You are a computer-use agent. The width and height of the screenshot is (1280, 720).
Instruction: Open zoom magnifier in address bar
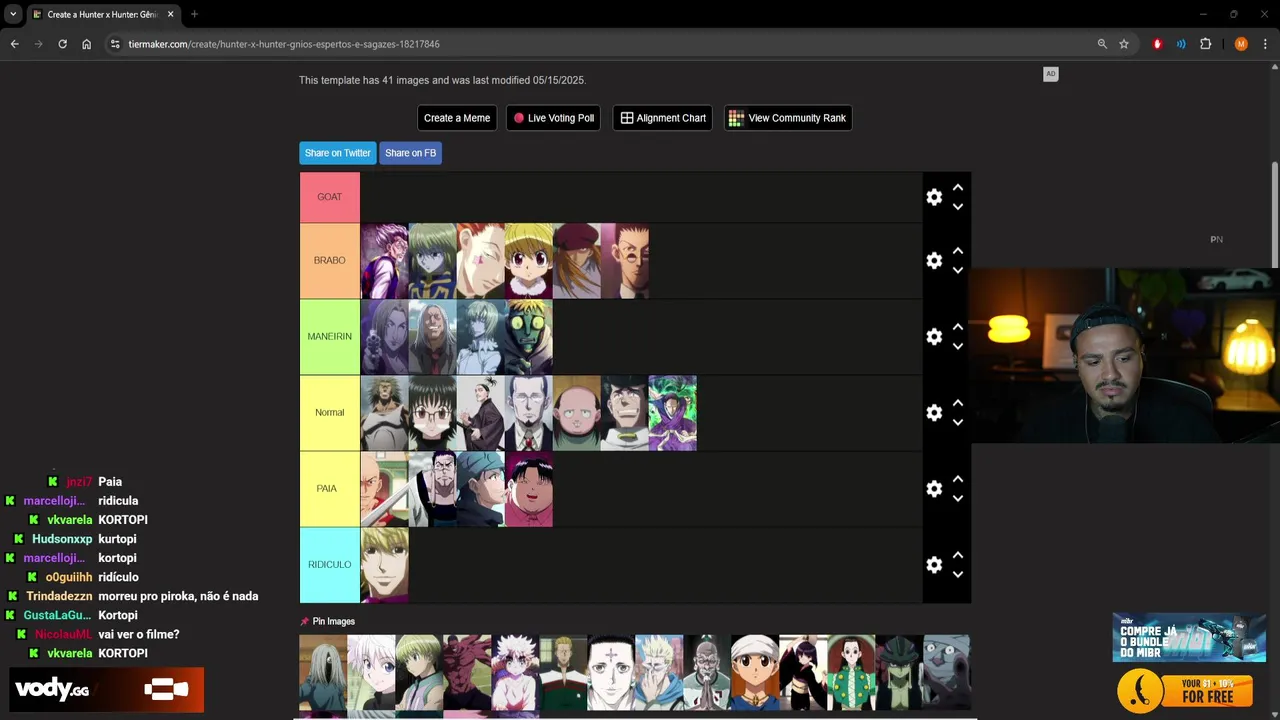point(1102,44)
